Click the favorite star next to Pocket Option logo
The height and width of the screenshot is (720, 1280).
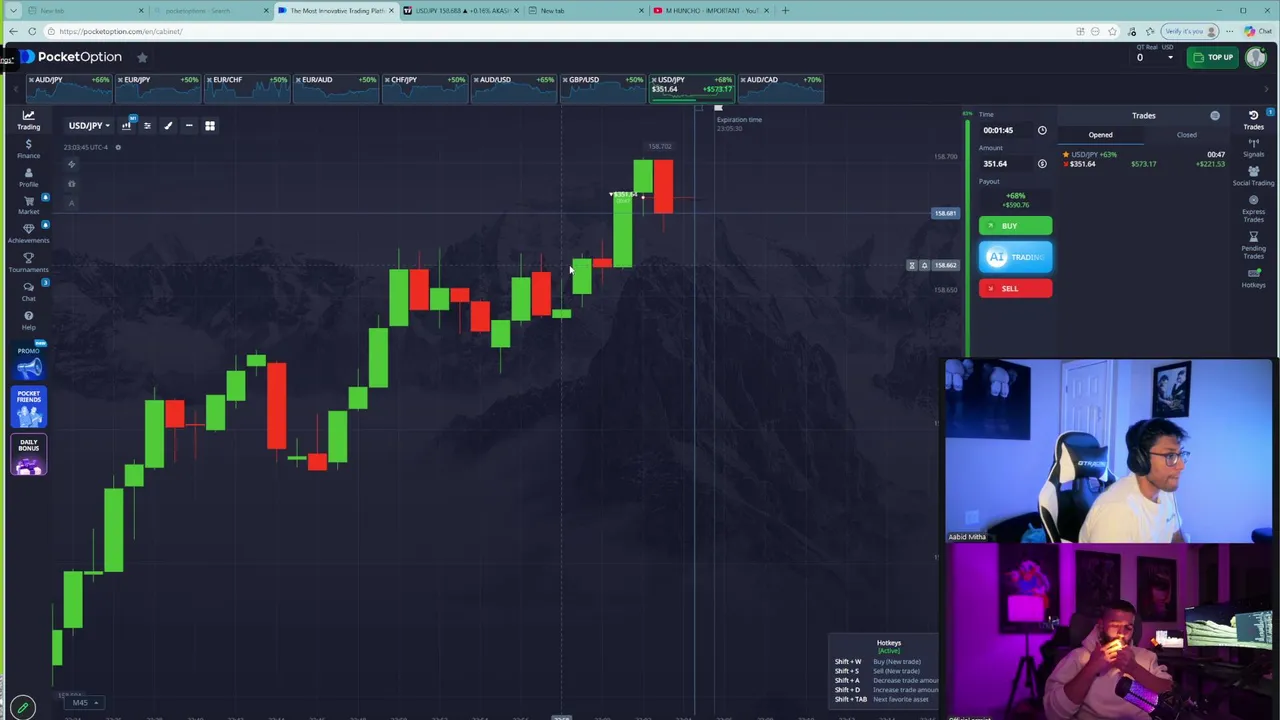click(x=142, y=57)
